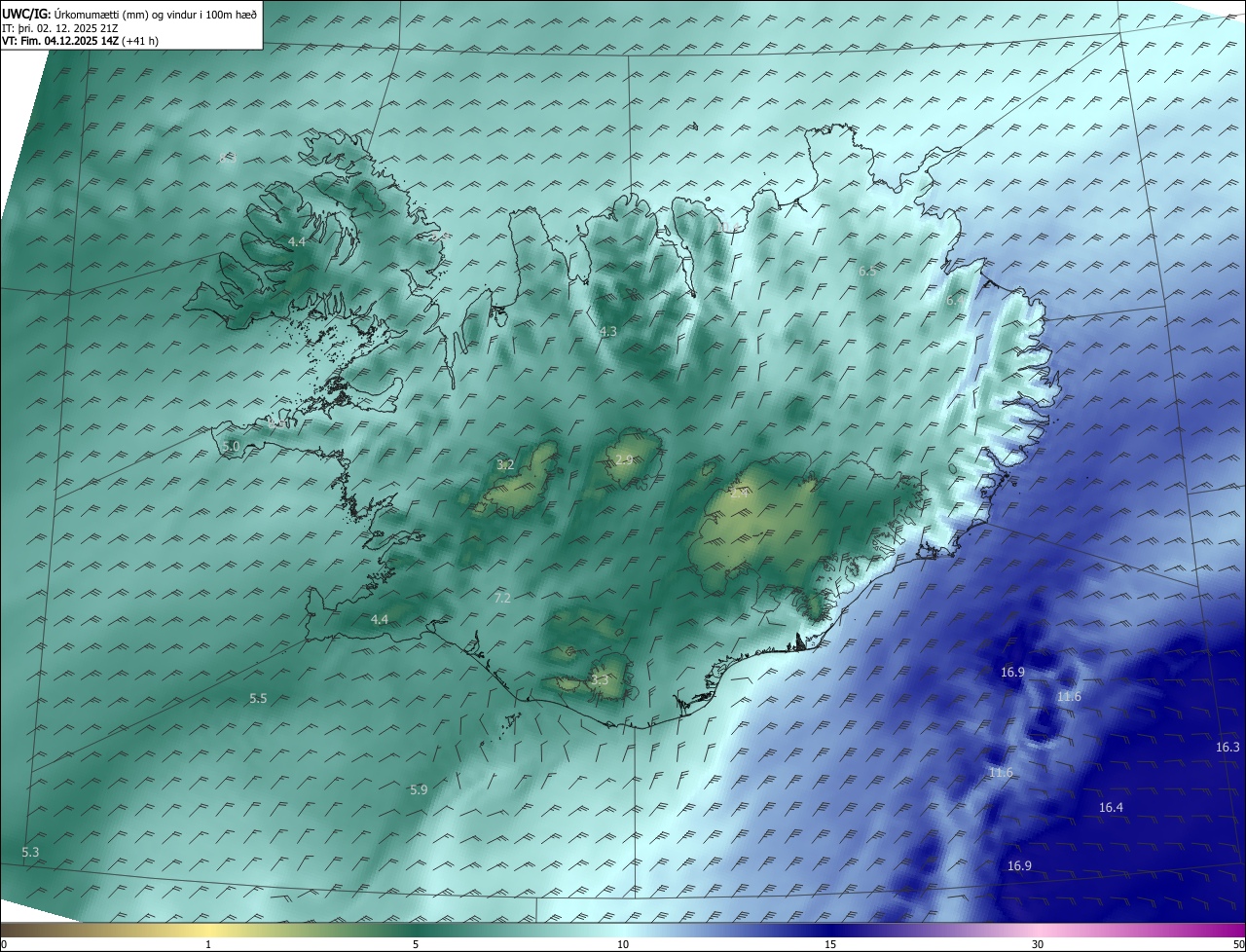
Task: Click the title 'Úrkomumætti (mm) og vindur í 100m hæð'
Action: [155, 14]
